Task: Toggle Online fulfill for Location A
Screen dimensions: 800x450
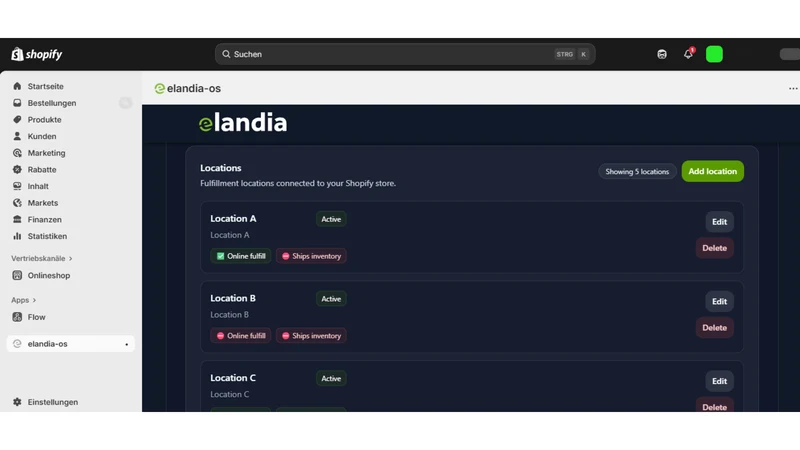Action: click(x=241, y=256)
